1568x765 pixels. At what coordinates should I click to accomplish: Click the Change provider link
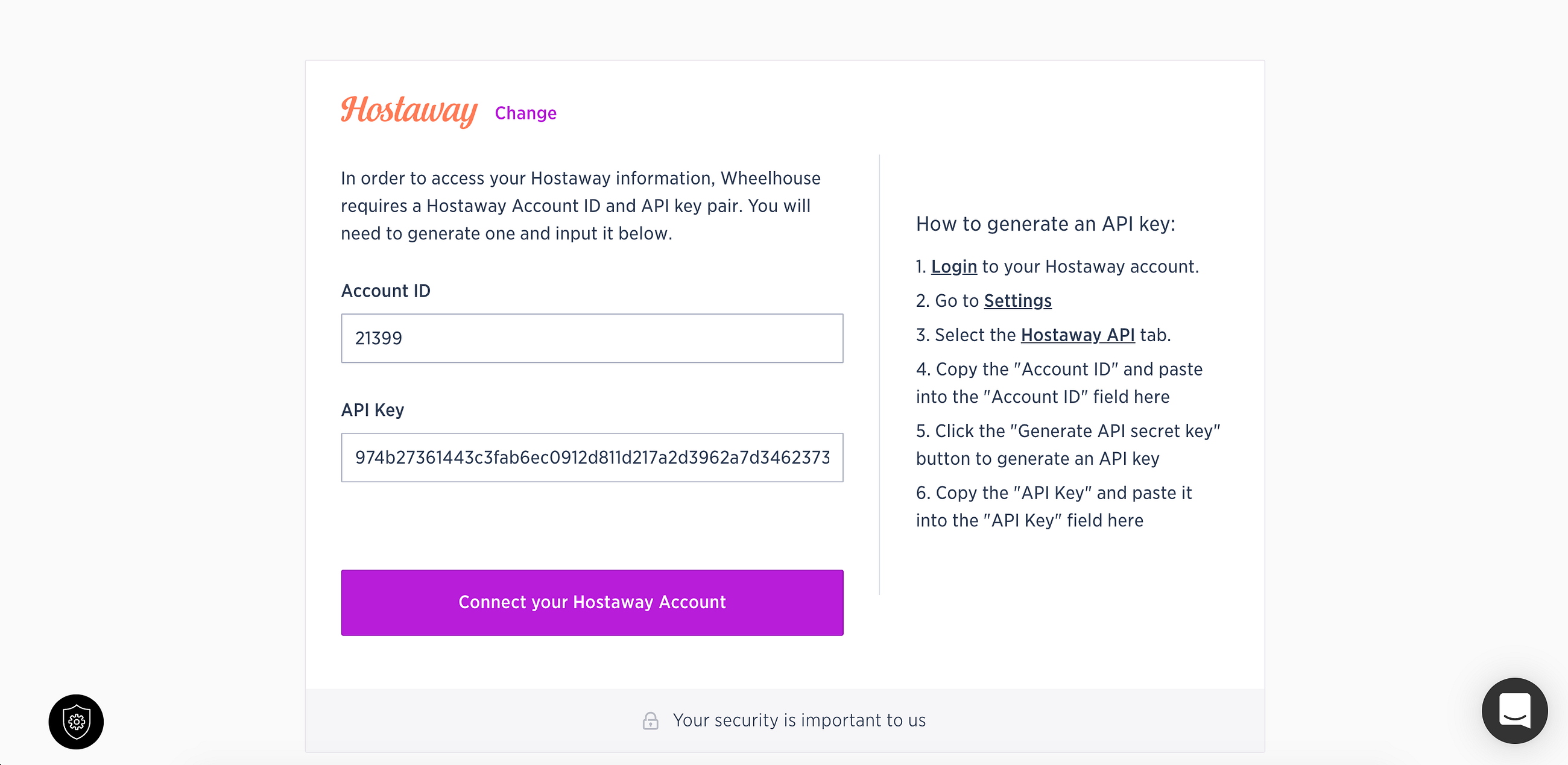tap(525, 113)
